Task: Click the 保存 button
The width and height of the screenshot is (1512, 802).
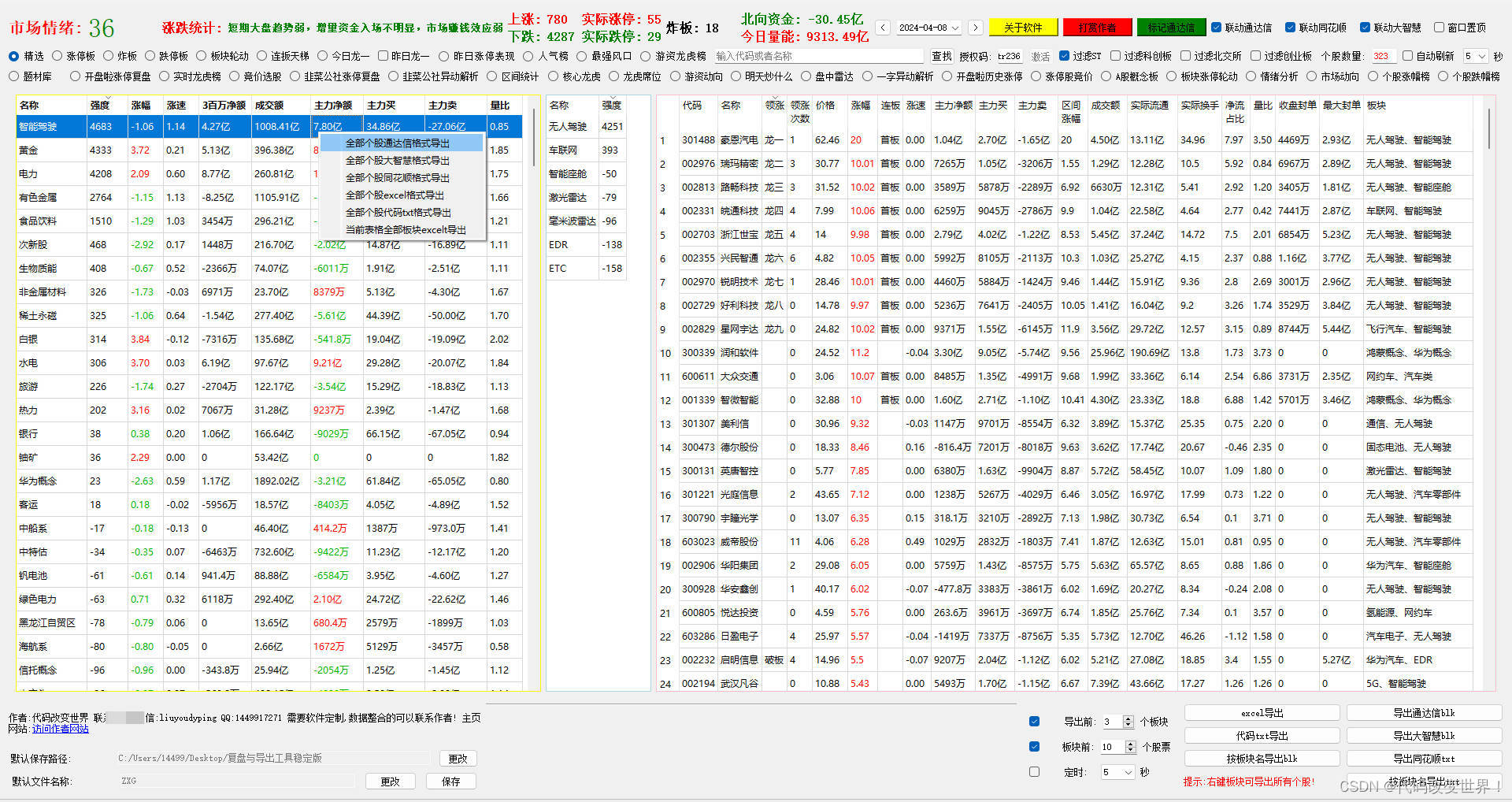Action: click(450, 782)
